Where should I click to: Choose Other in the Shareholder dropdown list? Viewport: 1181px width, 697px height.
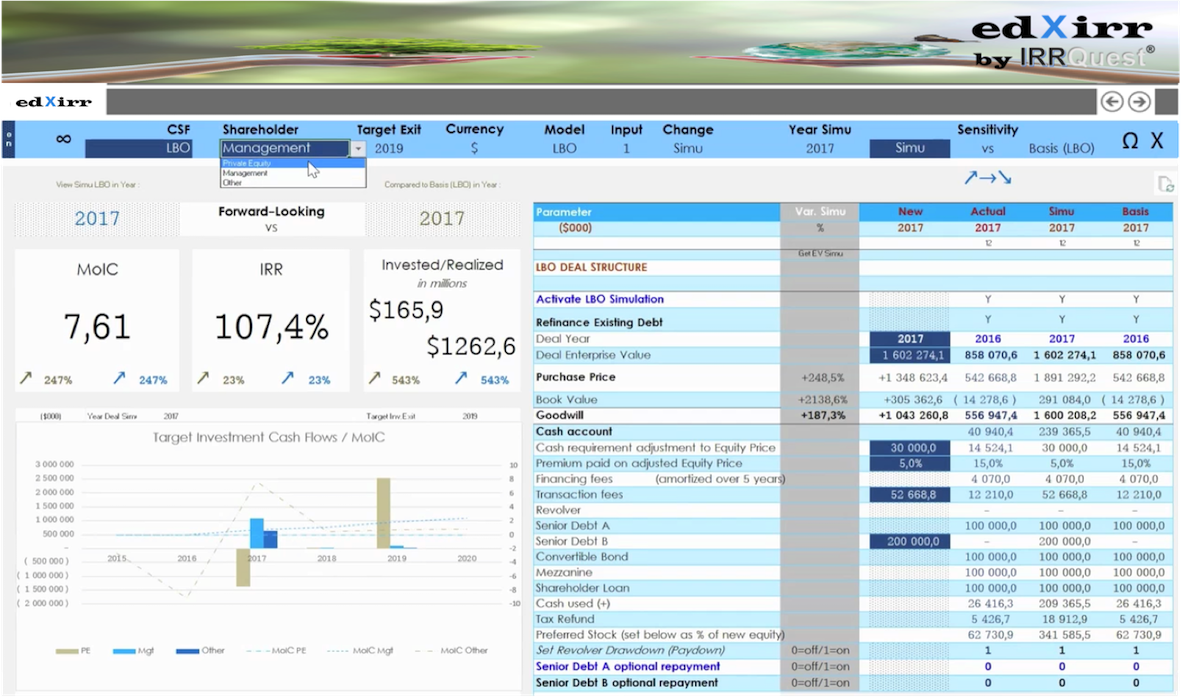(x=232, y=183)
